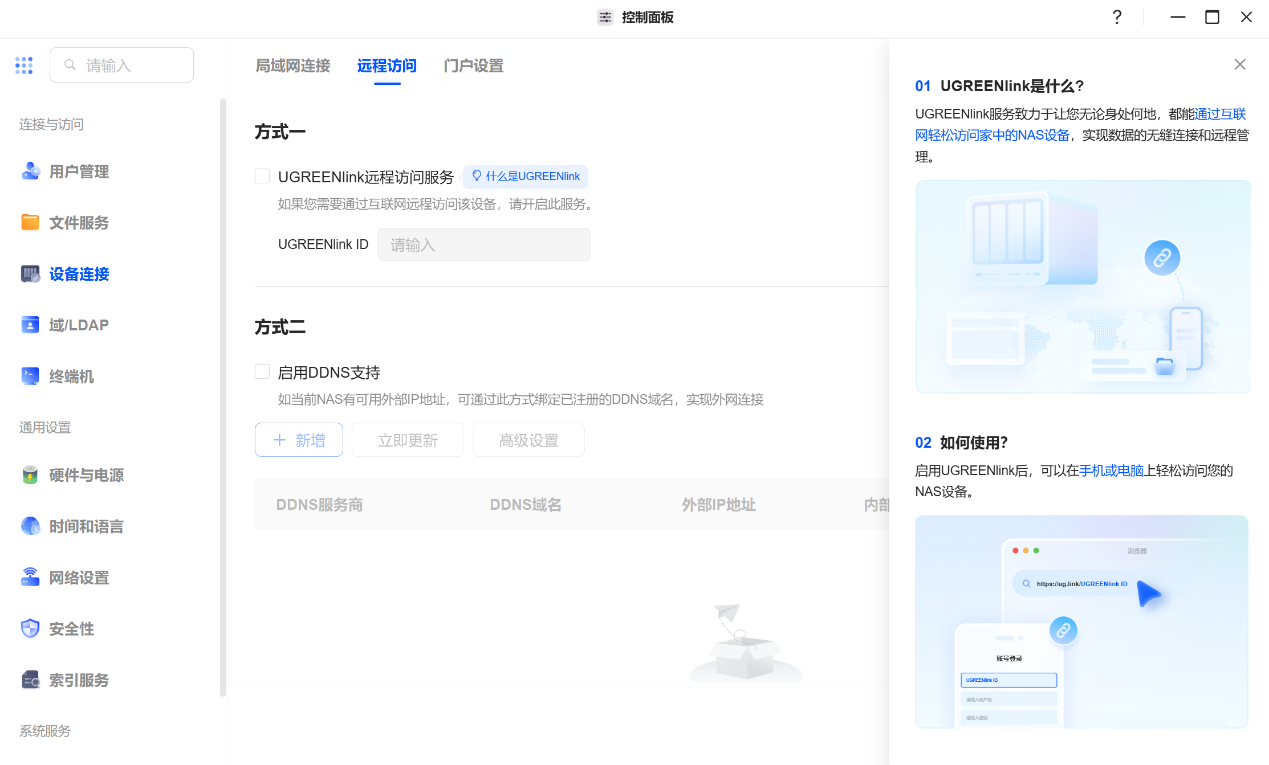
Task: Select the 远程访问 tab
Action: coord(387,66)
